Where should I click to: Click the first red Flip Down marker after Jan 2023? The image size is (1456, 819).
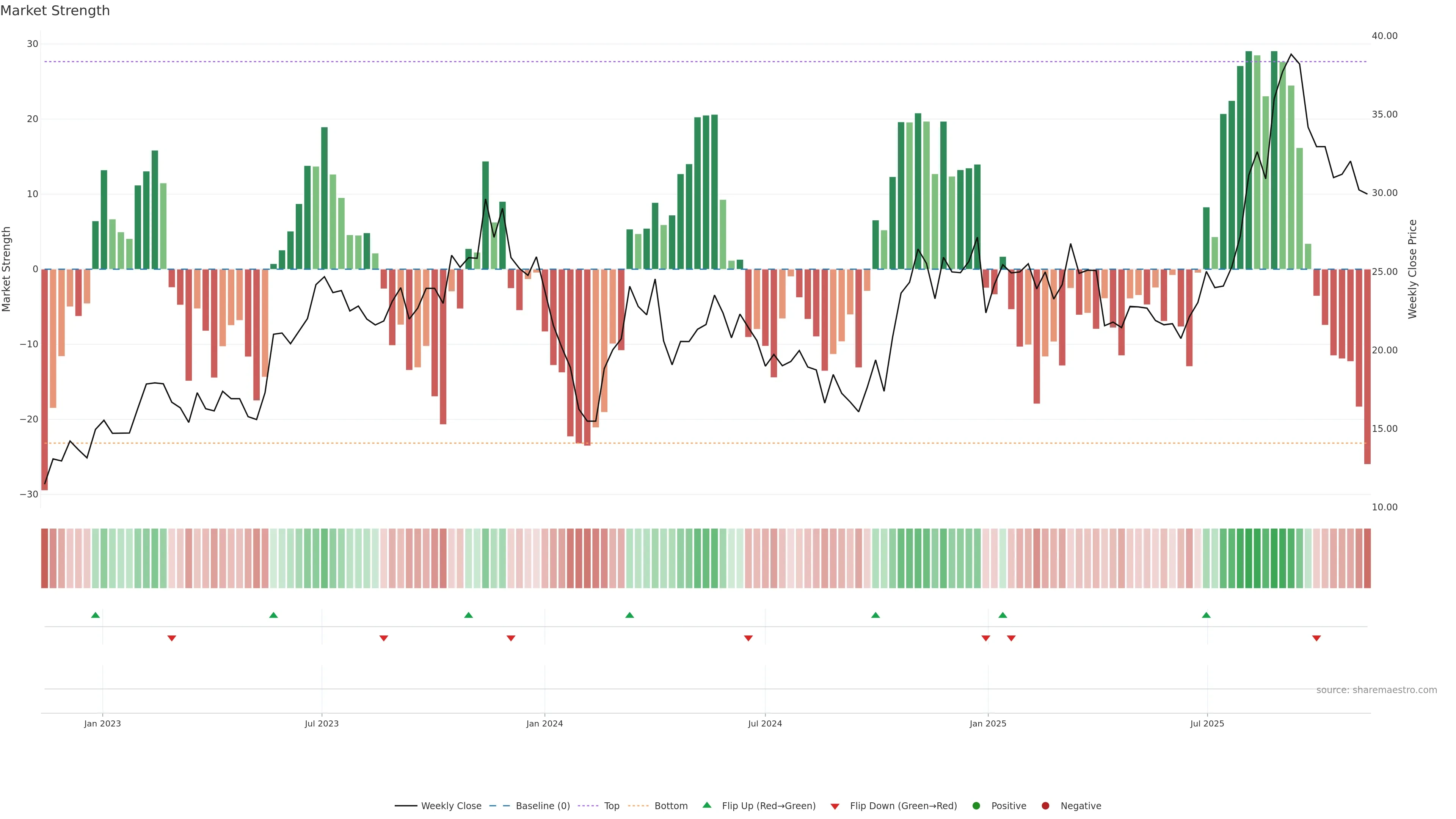coord(172,638)
